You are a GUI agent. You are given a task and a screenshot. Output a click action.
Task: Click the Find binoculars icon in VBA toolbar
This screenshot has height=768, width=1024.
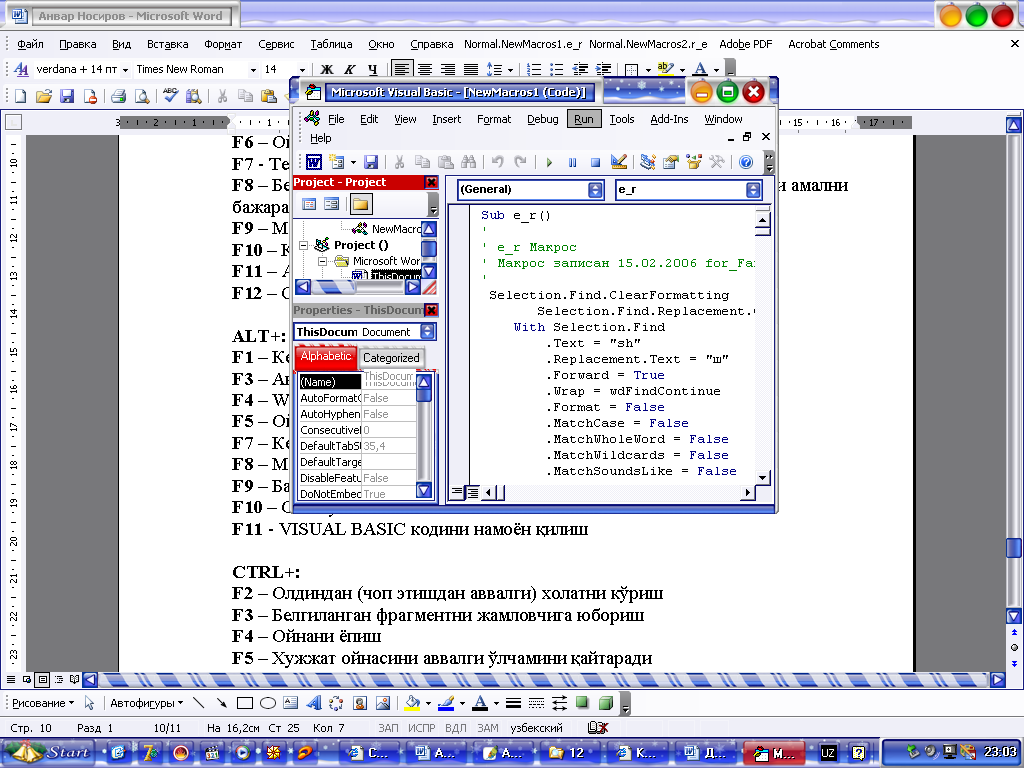469,162
